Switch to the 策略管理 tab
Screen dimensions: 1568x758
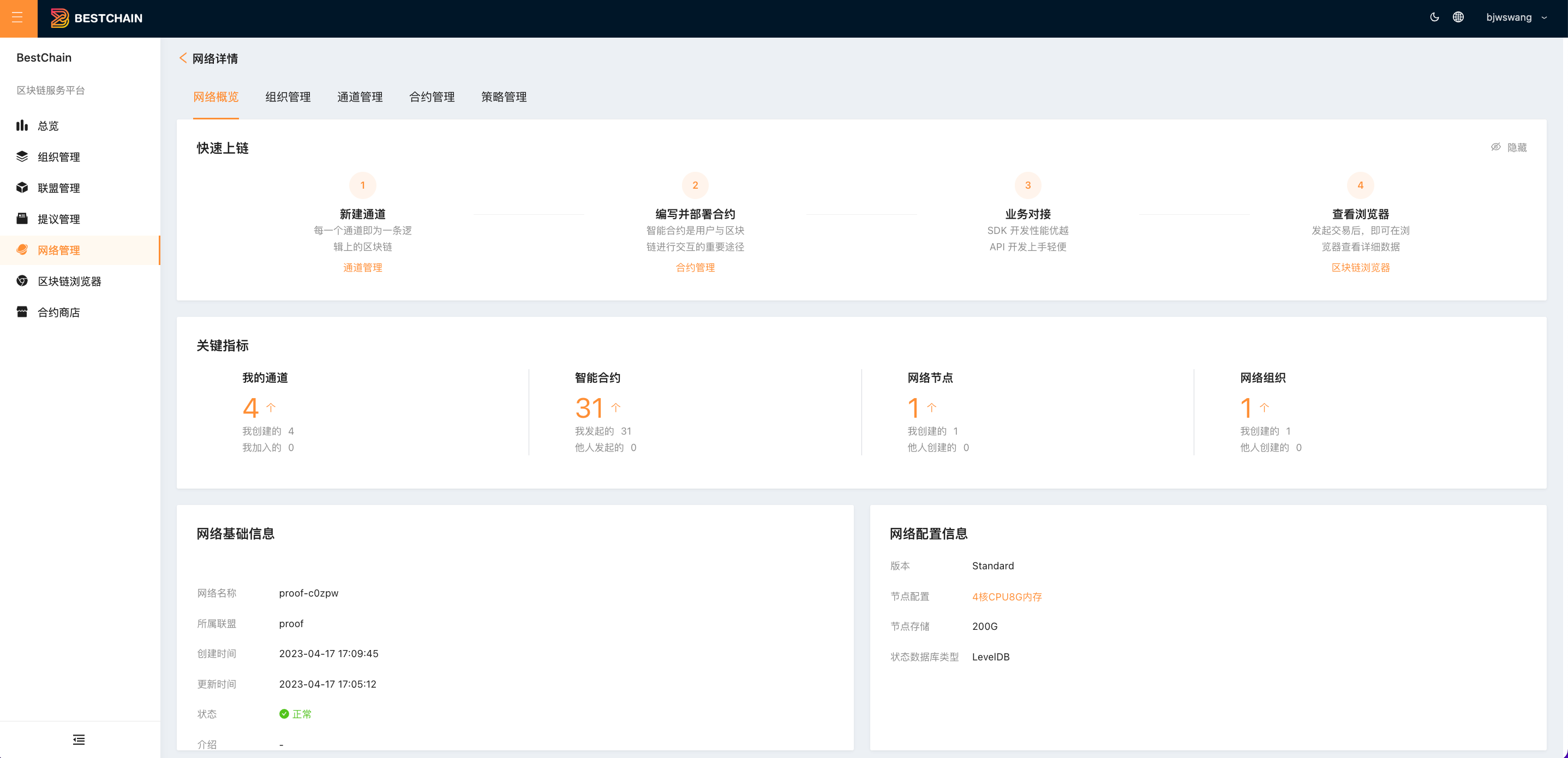pyautogui.click(x=504, y=97)
